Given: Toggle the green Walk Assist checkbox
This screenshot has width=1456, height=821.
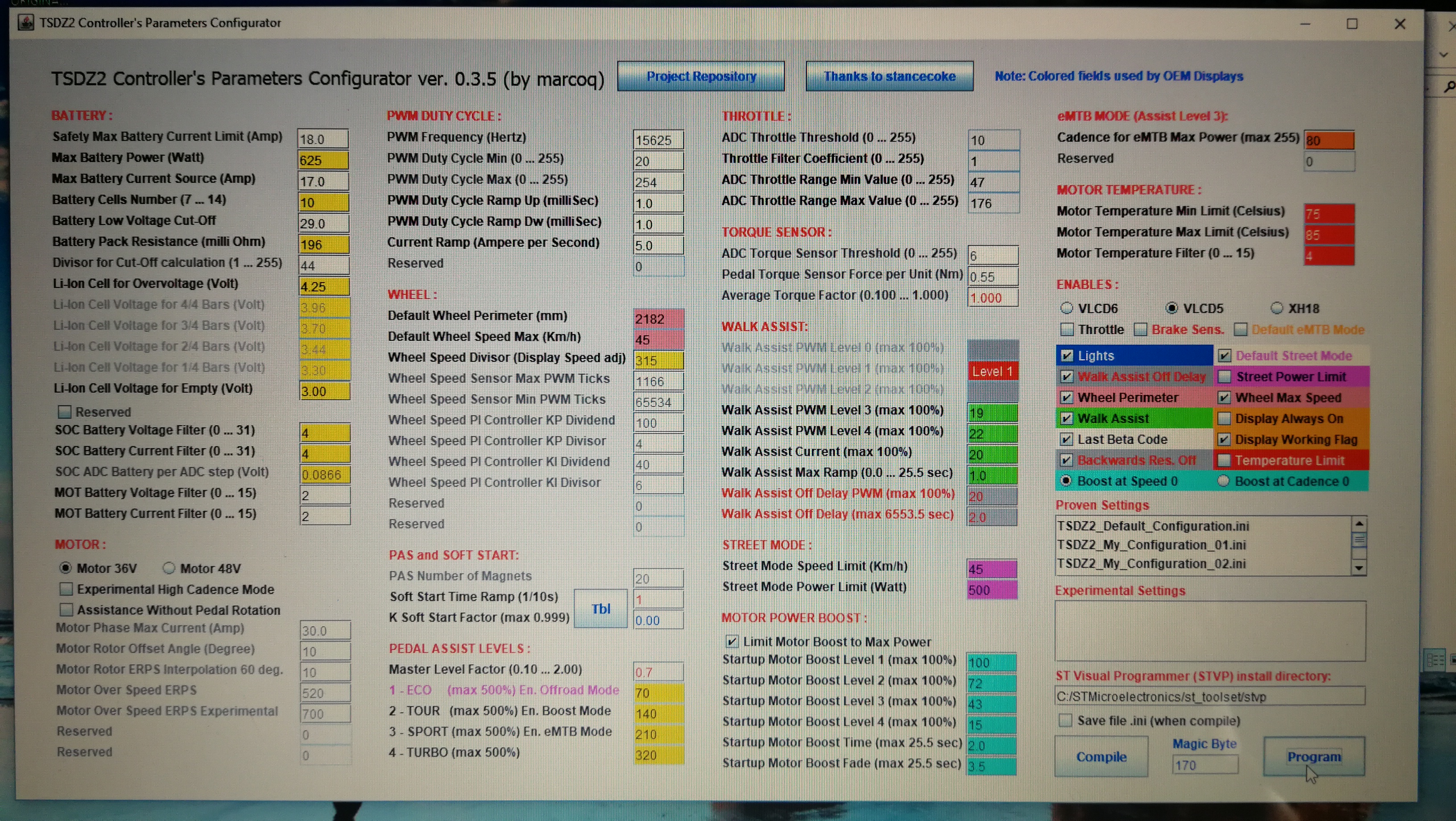Looking at the screenshot, I should 1067,419.
